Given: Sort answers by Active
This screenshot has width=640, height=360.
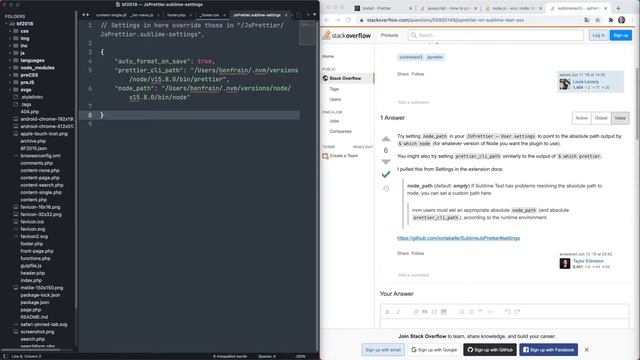Looking at the screenshot, I should 581,118.
